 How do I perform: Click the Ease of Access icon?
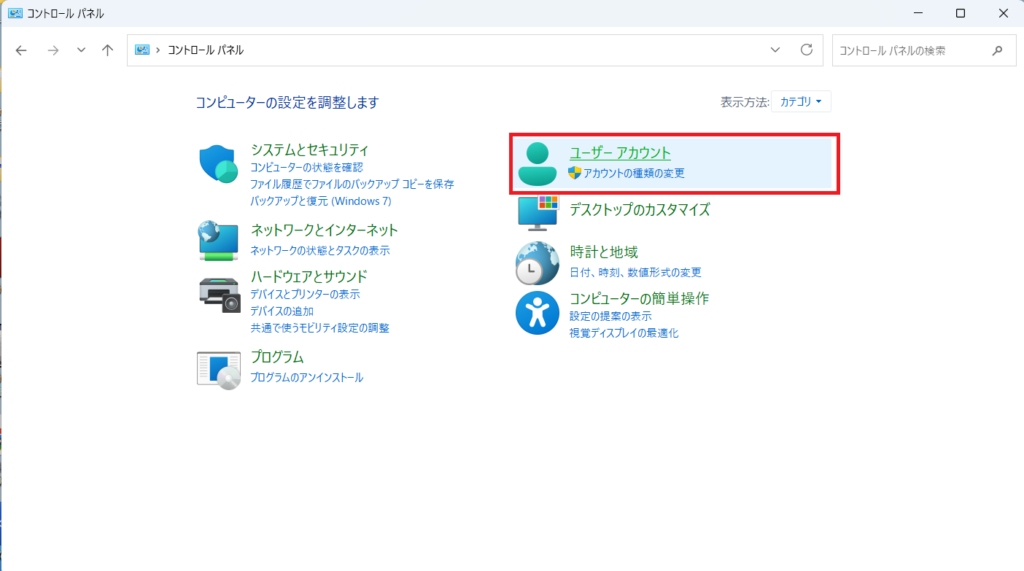(x=538, y=313)
